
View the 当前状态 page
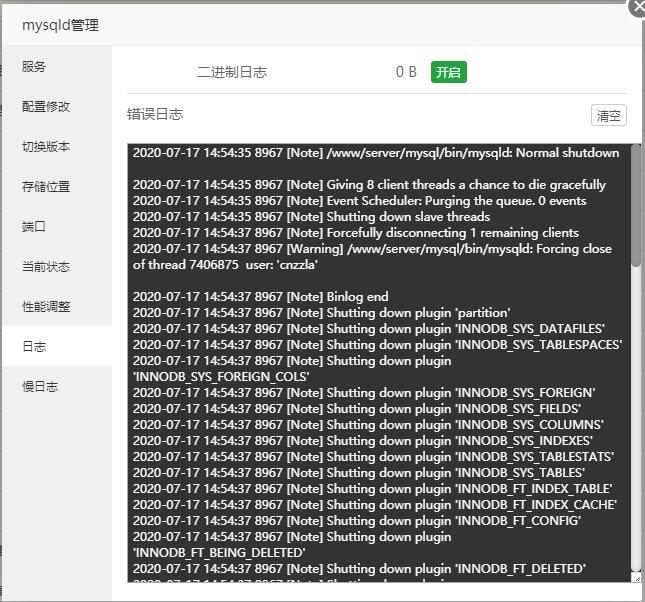pyautogui.click(x=46, y=267)
